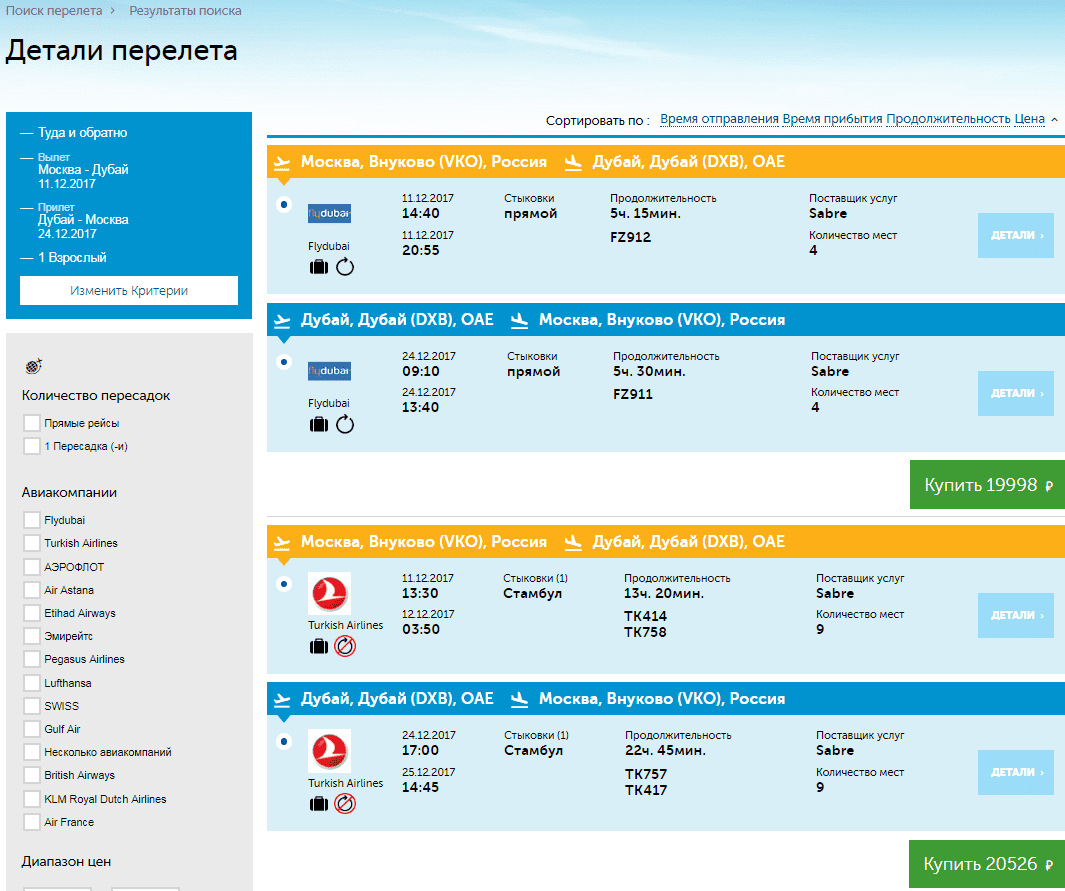Viewport: 1065px width, 891px height.
Task: Click Turkish Airlines logo on flight TK414
Action: click(x=329, y=593)
